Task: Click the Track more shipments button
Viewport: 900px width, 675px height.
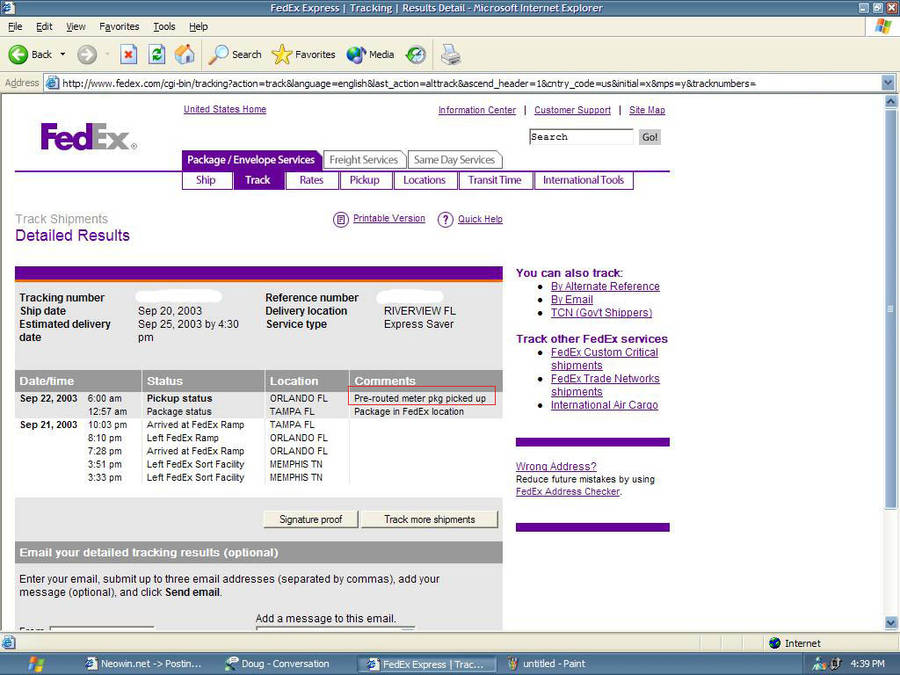Action: pyautogui.click(x=429, y=519)
